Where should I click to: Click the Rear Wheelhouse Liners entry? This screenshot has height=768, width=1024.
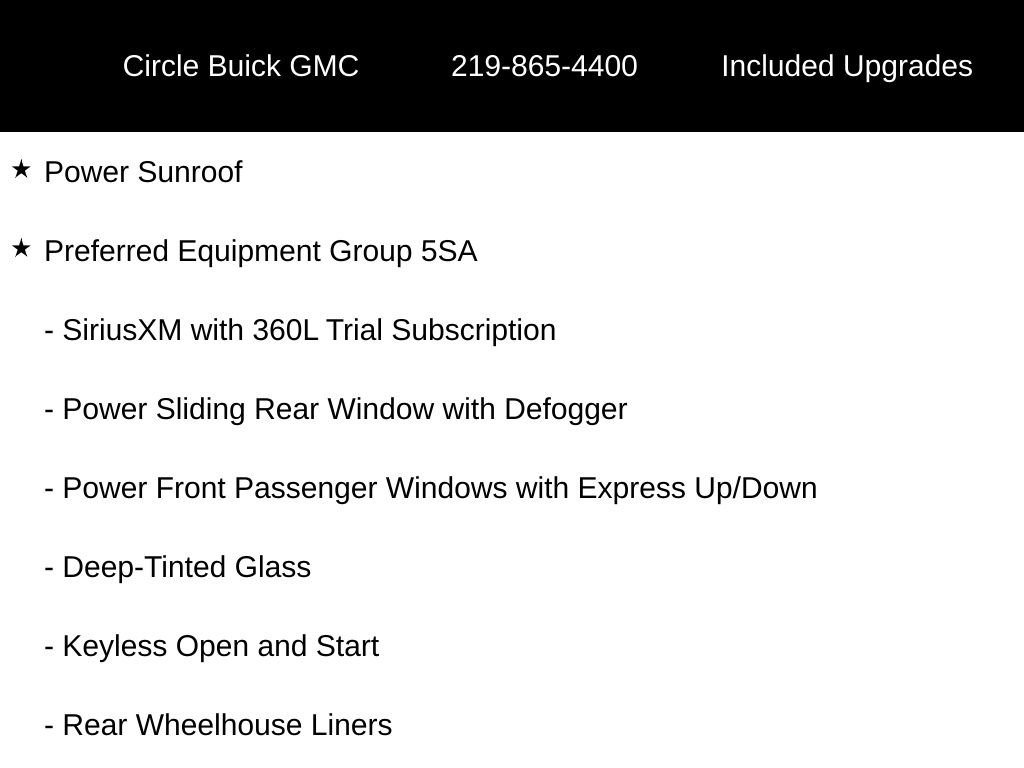(x=227, y=725)
